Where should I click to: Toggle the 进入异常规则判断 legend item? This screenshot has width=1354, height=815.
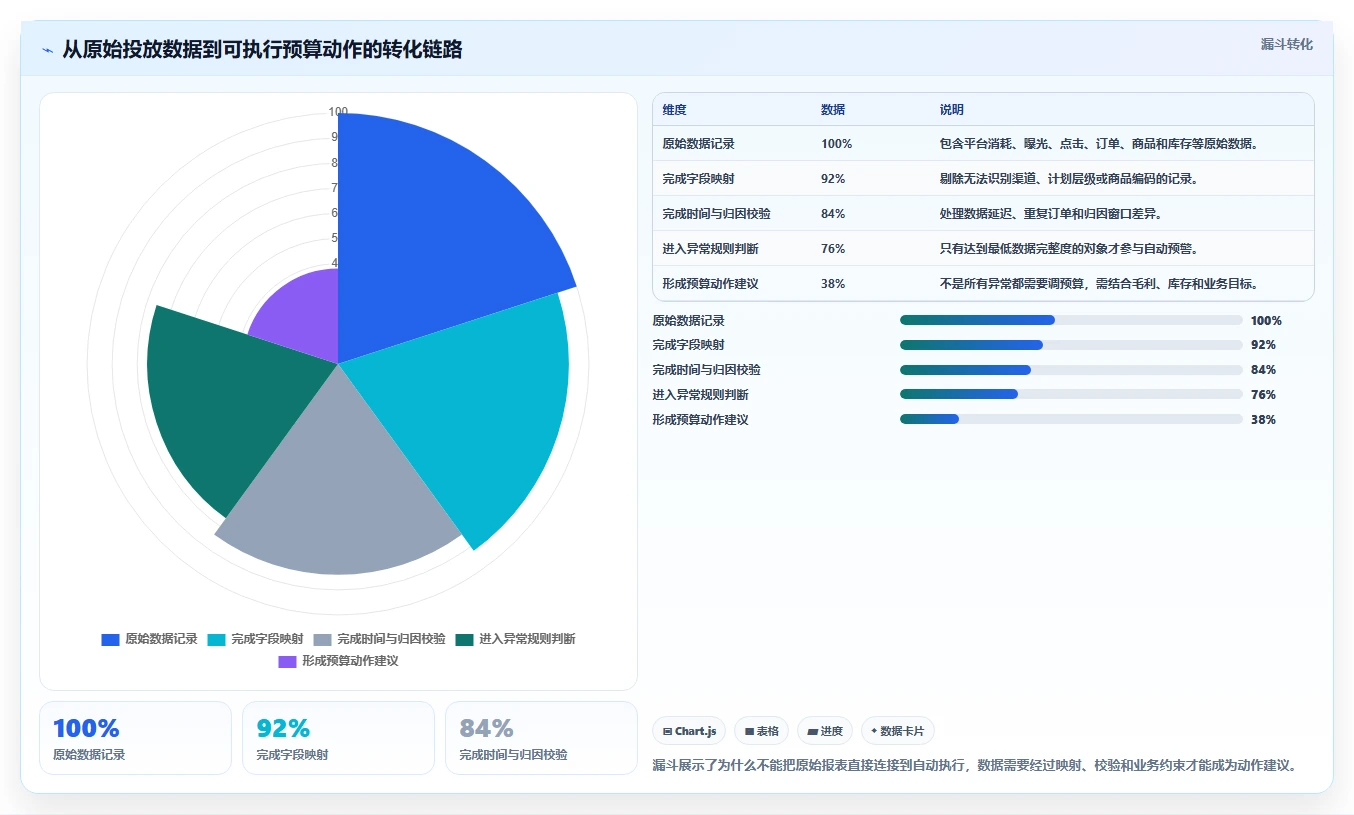[515, 639]
